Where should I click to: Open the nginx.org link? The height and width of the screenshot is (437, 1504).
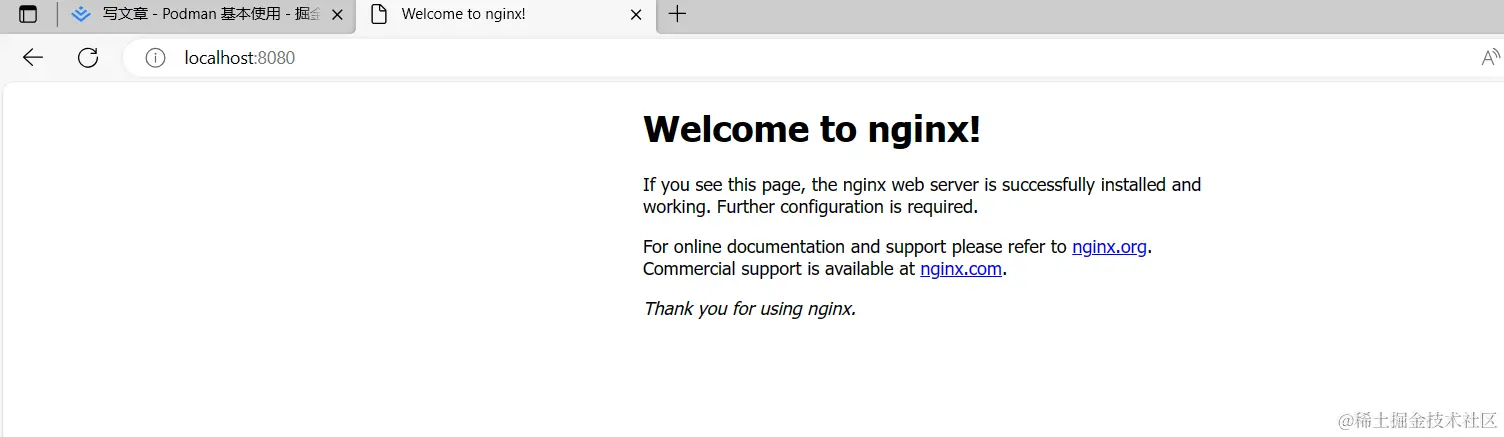pos(1109,247)
